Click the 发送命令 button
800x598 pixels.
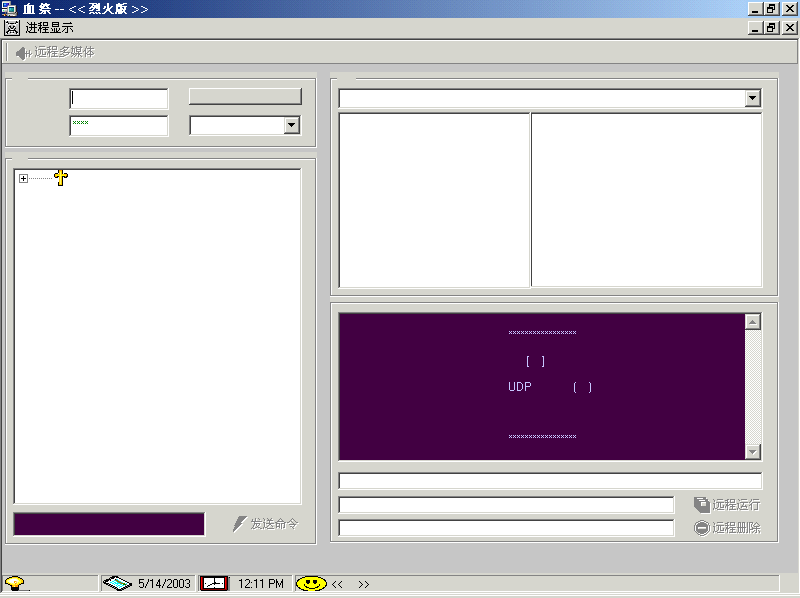(x=265, y=524)
